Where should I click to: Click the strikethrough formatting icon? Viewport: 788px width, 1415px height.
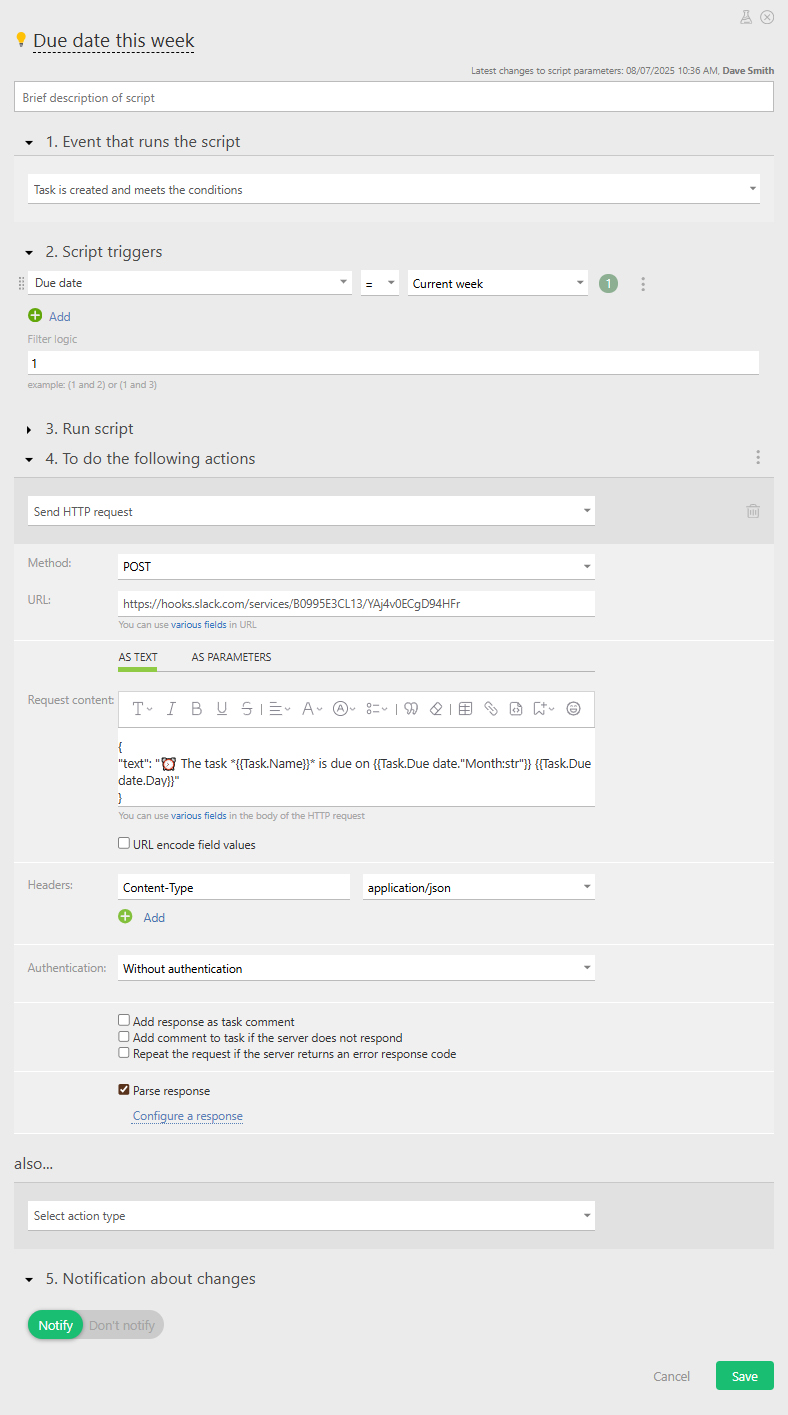[x=247, y=709]
